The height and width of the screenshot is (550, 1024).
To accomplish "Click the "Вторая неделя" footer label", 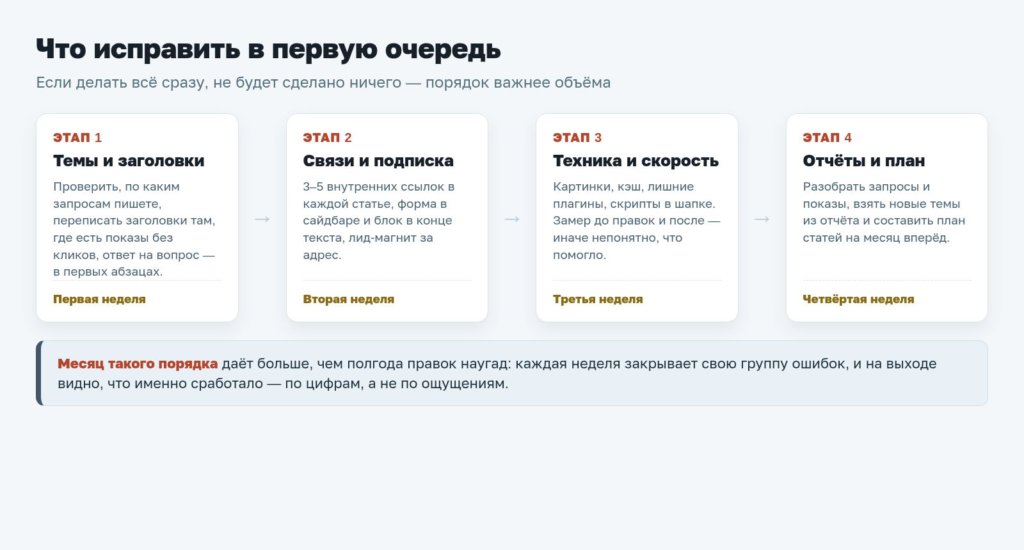I will 349,299.
